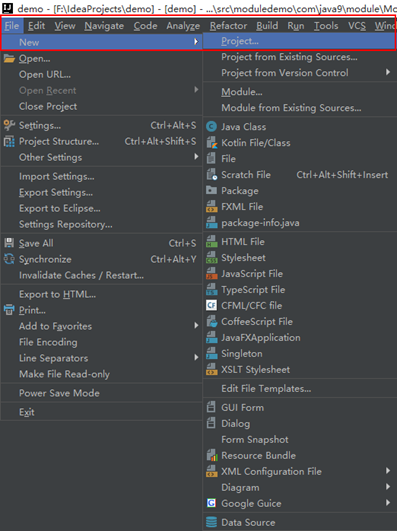Select Module... in New submenu
Image resolution: width=397 pixels, height=531 pixels.
coord(242,92)
